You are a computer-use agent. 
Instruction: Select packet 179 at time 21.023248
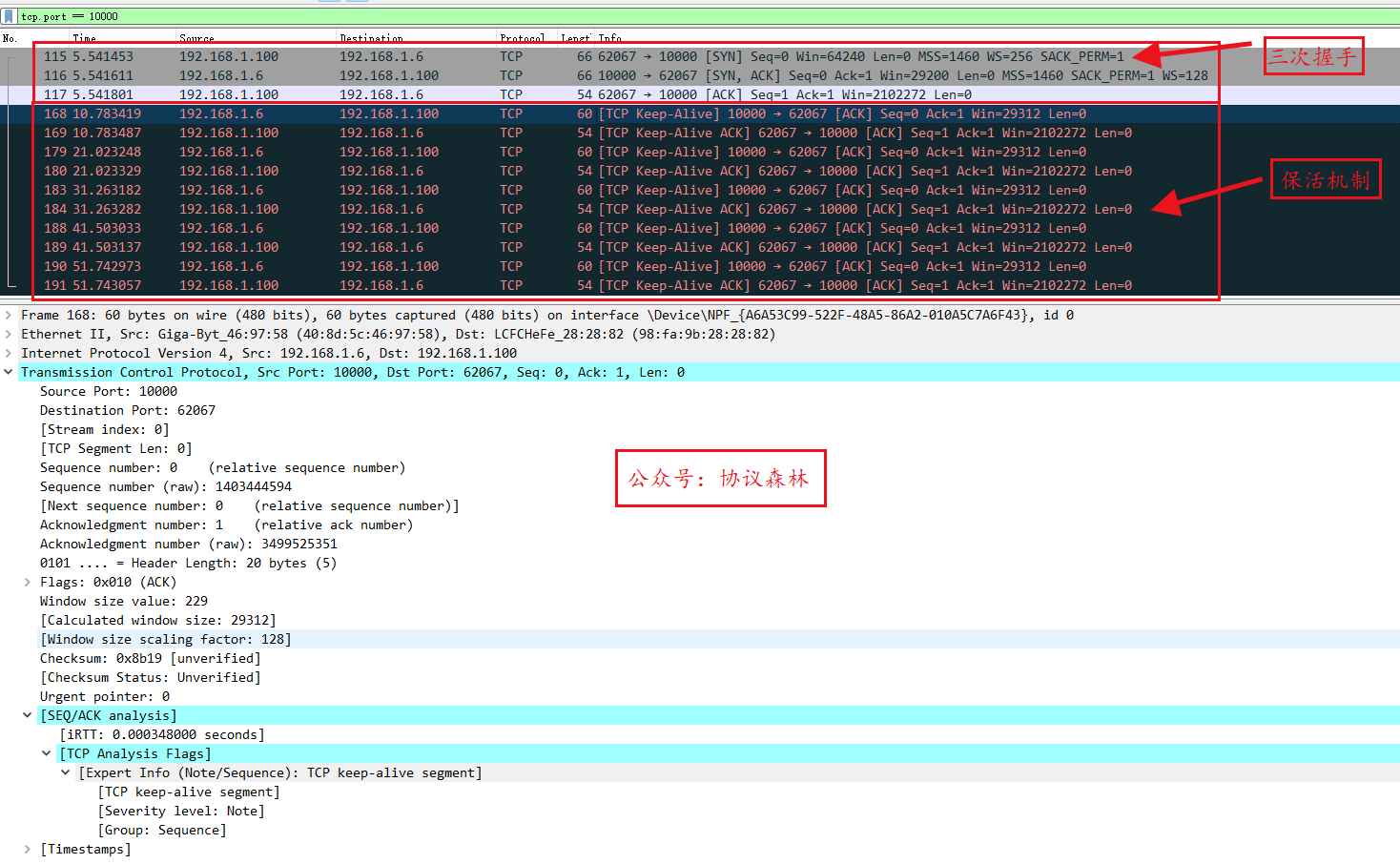point(700,152)
